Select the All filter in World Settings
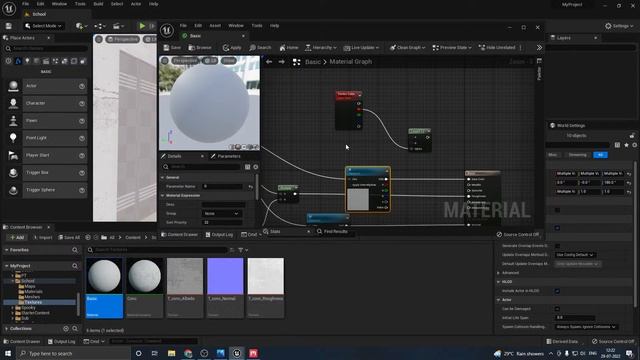 coord(600,155)
